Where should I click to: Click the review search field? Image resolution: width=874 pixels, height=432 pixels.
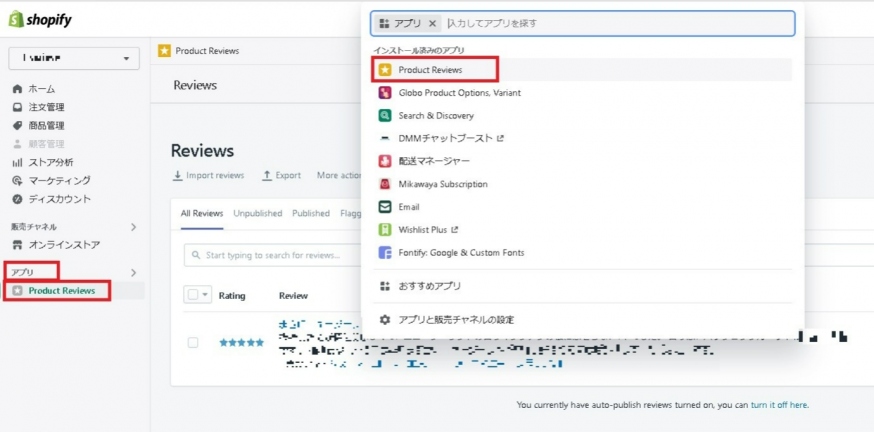pyautogui.click(x=273, y=255)
